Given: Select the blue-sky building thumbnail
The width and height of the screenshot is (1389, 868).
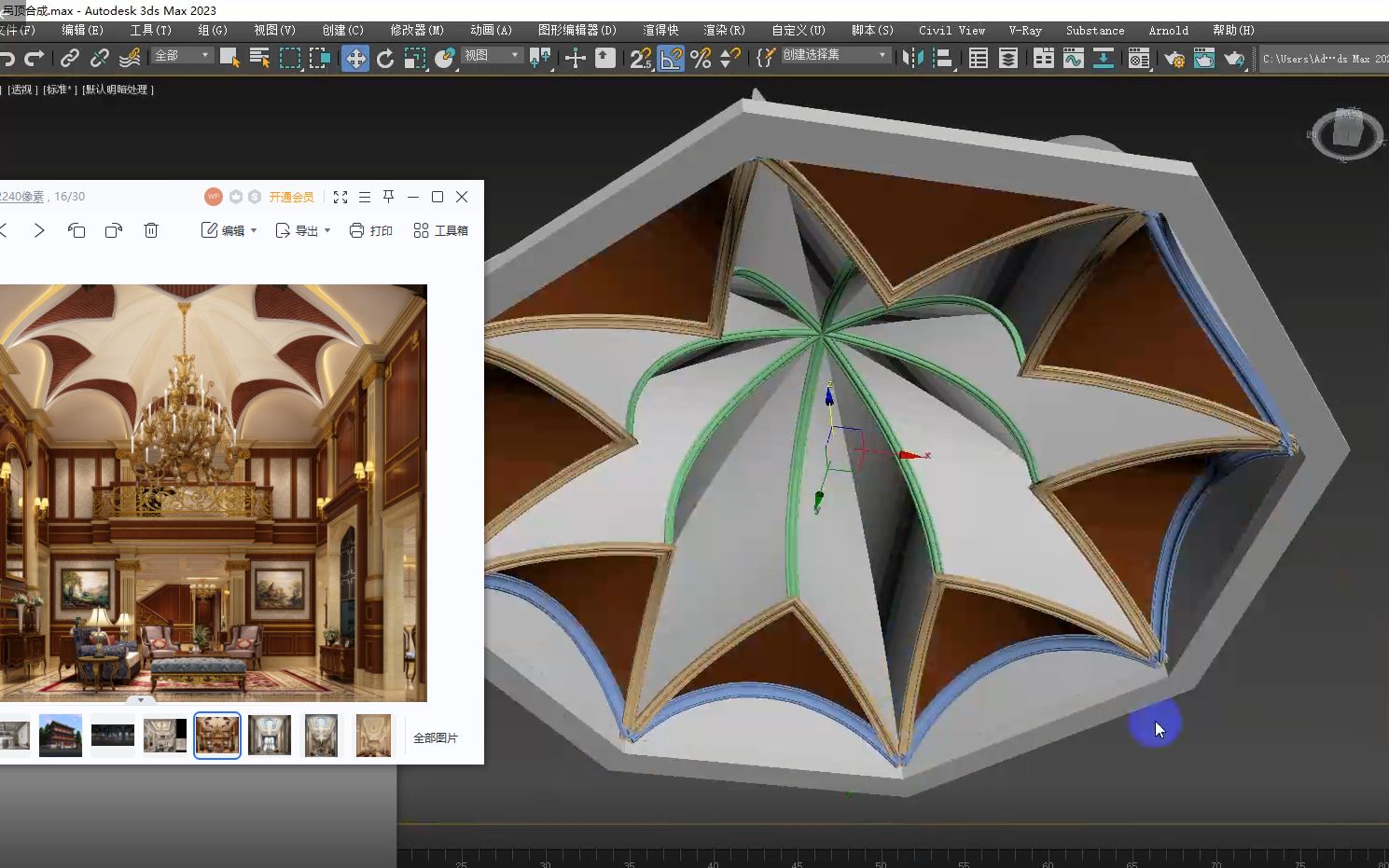Looking at the screenshot, I should point(61,736).
